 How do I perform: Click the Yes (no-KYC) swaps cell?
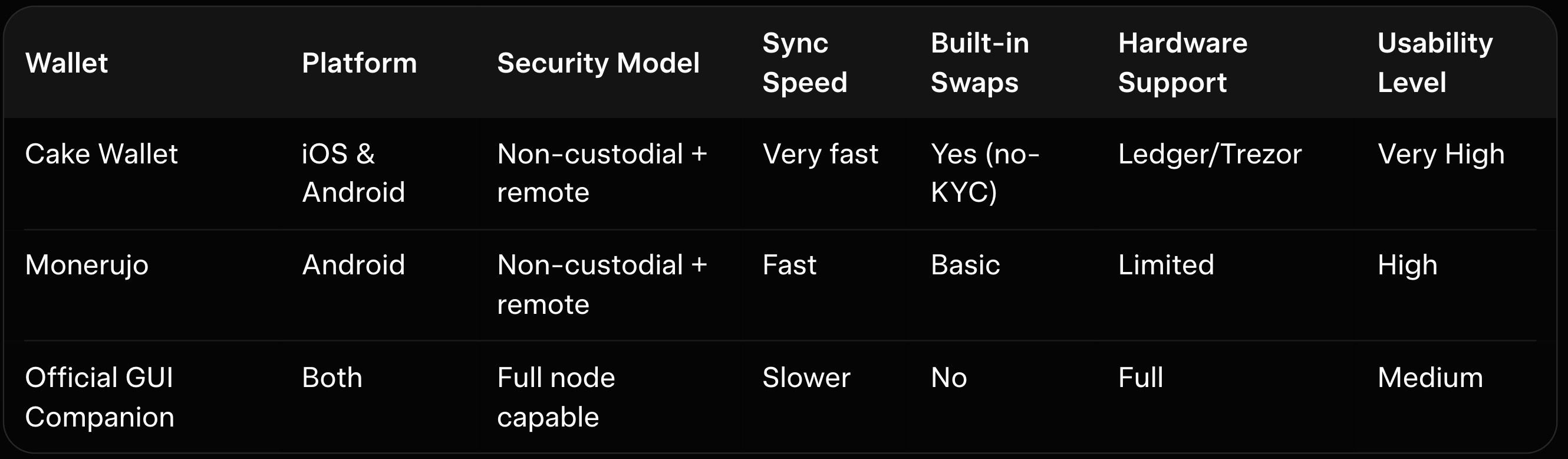tap(984, 173)
